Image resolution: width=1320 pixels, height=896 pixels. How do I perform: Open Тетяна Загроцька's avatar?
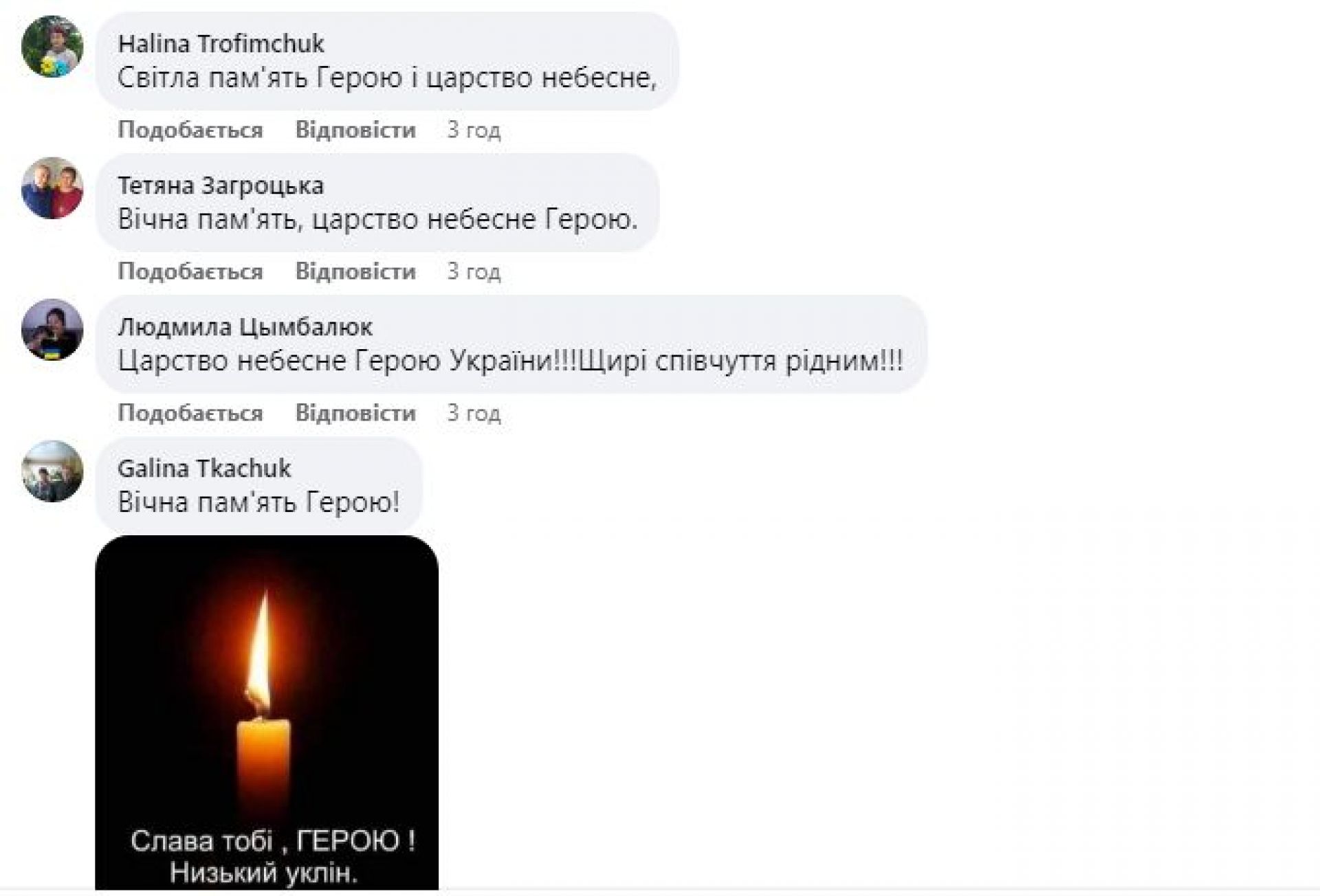(52, 188)
